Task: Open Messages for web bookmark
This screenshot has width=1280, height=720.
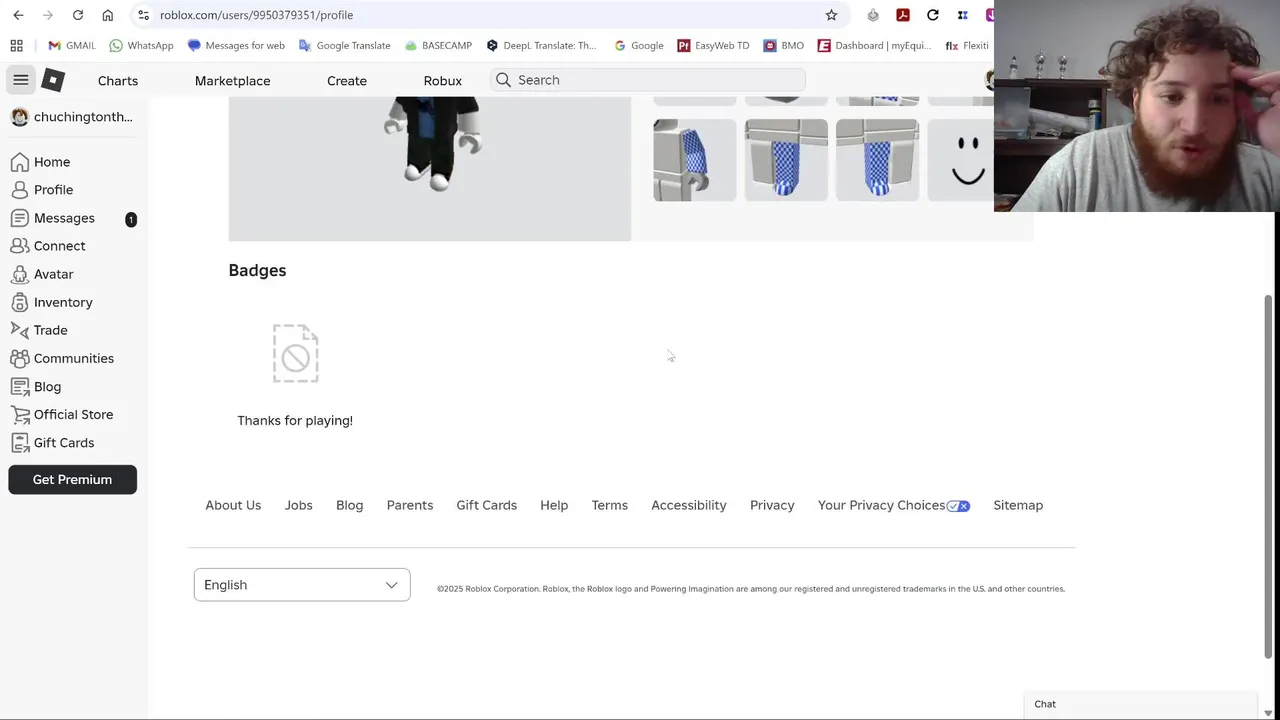Action: click(x=236, y=45)
